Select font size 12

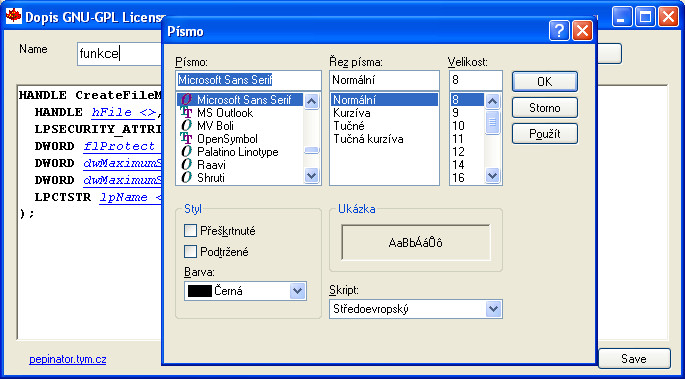tap(467, 152)
